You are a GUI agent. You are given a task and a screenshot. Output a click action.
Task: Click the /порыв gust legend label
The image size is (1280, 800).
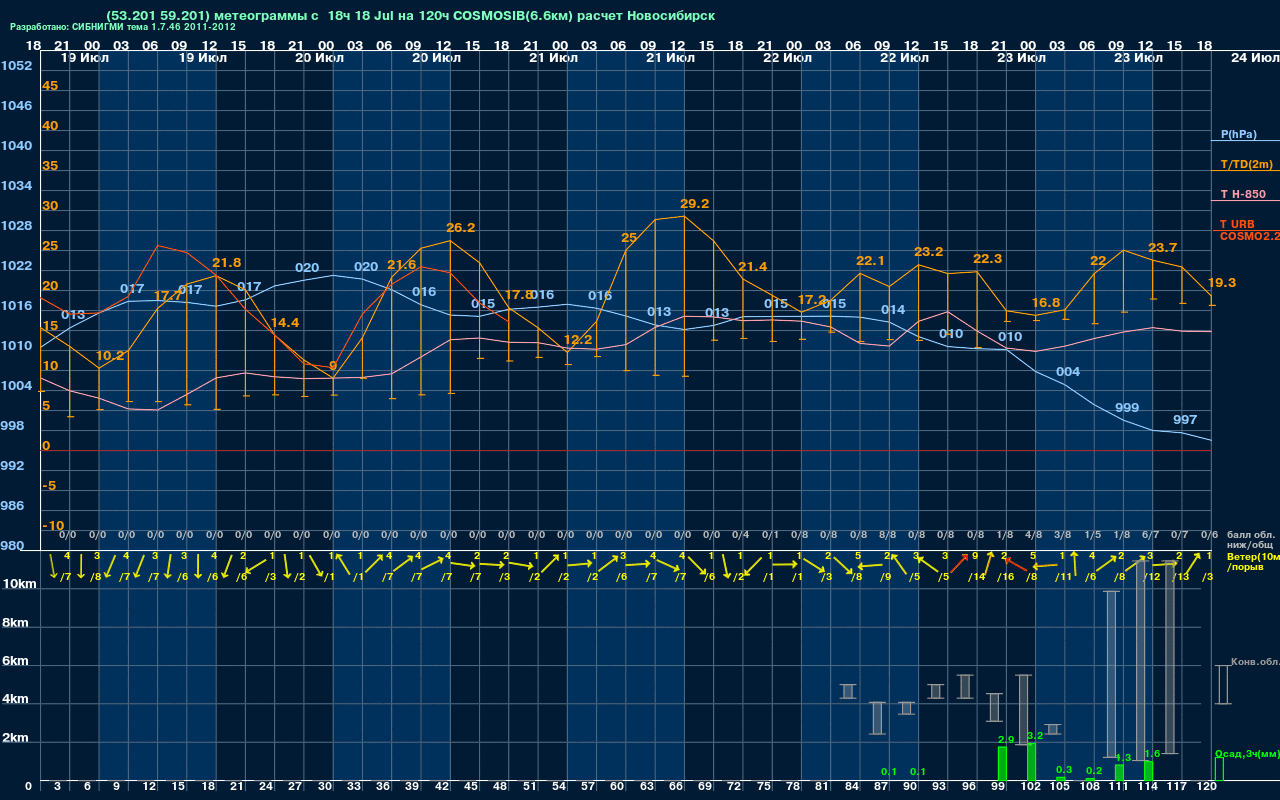[x=1245, y=567]
